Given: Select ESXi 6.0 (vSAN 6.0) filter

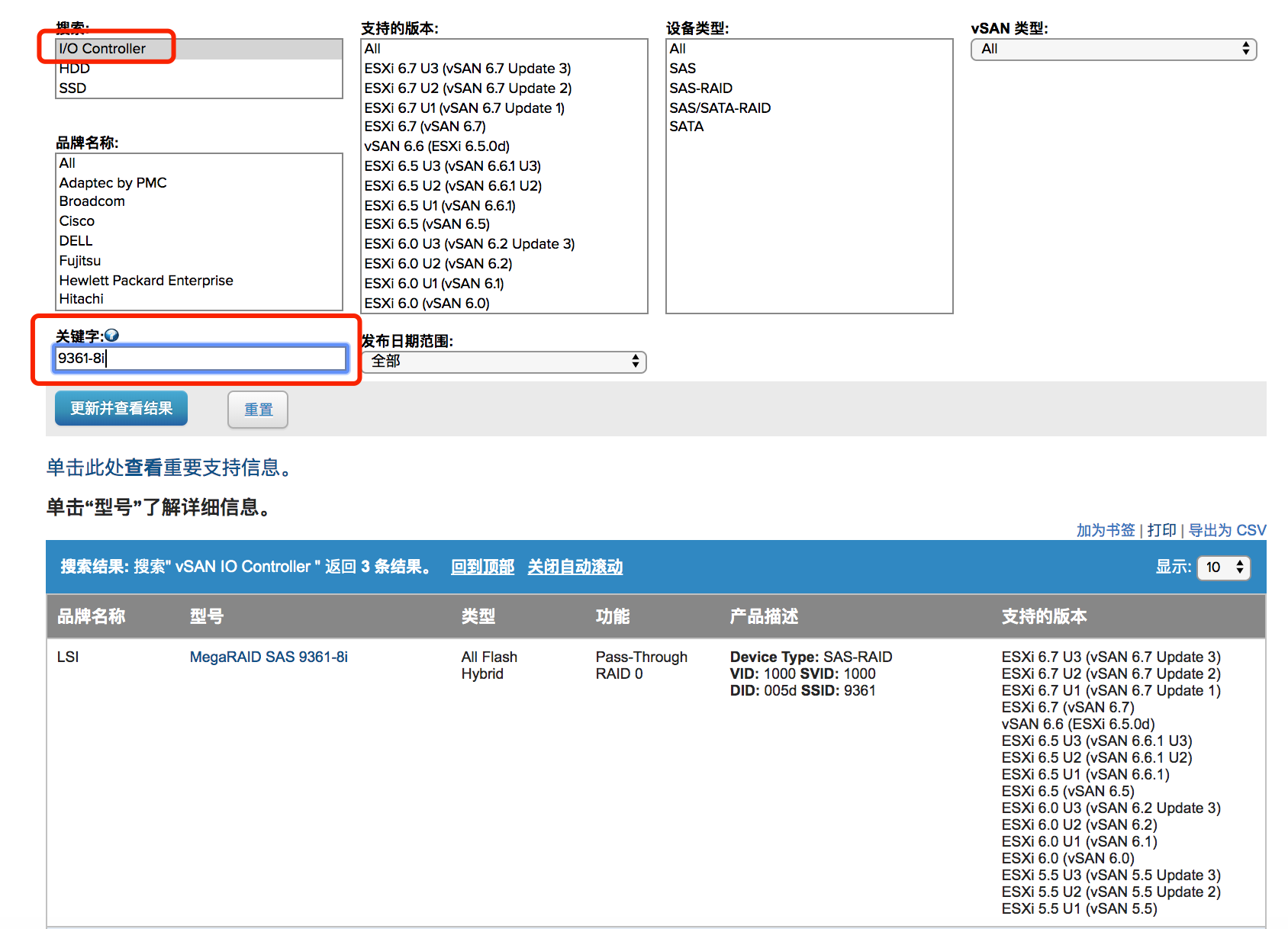Looking at the screenshot, I should click(x=504, y=304).
